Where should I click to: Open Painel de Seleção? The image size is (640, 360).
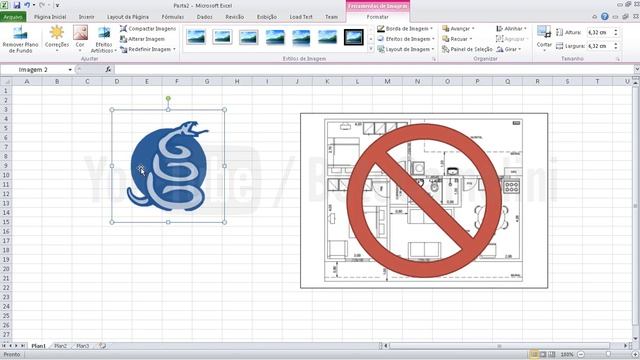[467, 49]
